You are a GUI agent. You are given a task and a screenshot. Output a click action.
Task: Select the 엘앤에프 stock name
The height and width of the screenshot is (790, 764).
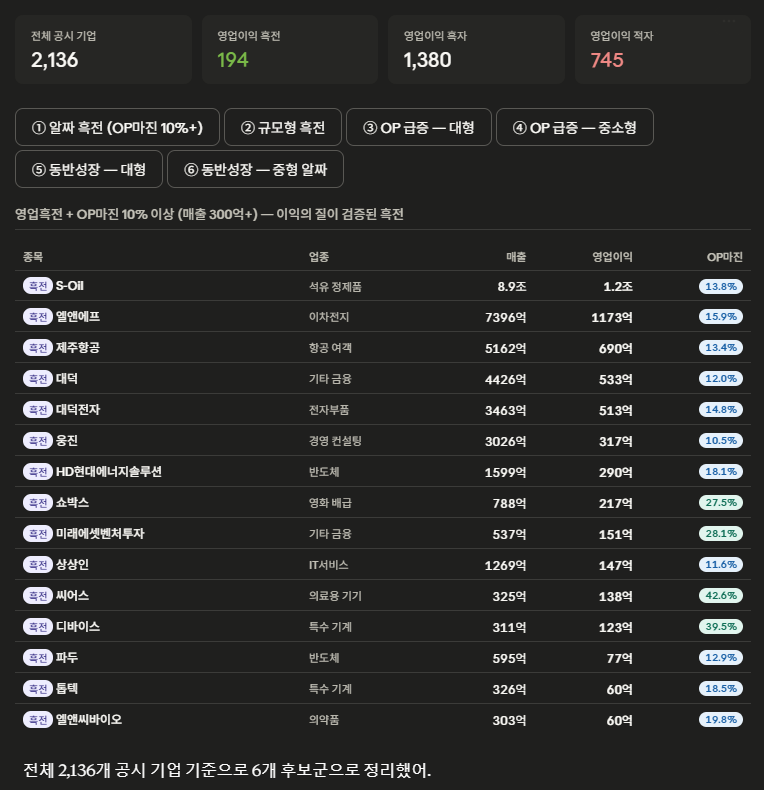click(78, 316)
